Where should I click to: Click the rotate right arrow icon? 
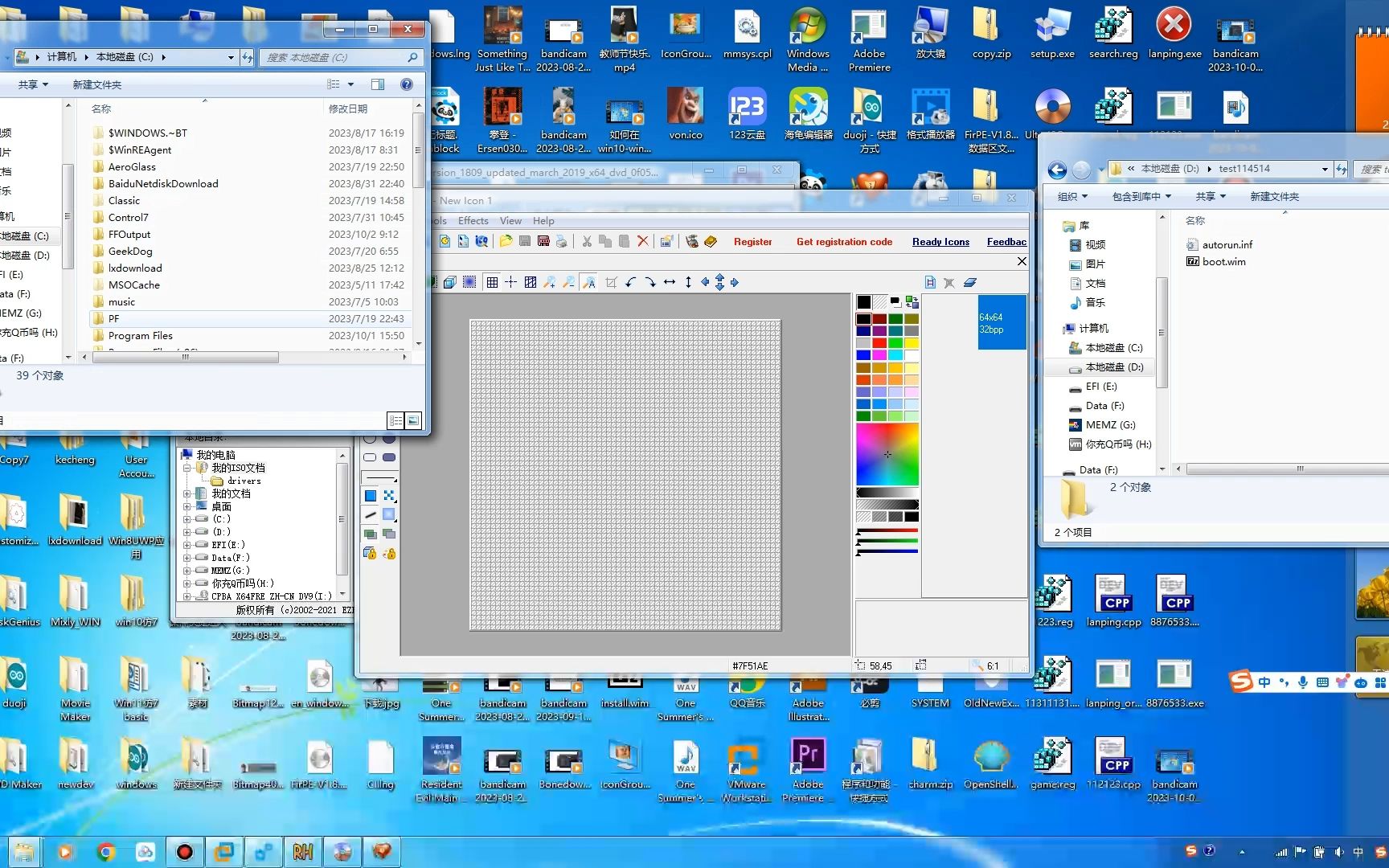(650, 282)
